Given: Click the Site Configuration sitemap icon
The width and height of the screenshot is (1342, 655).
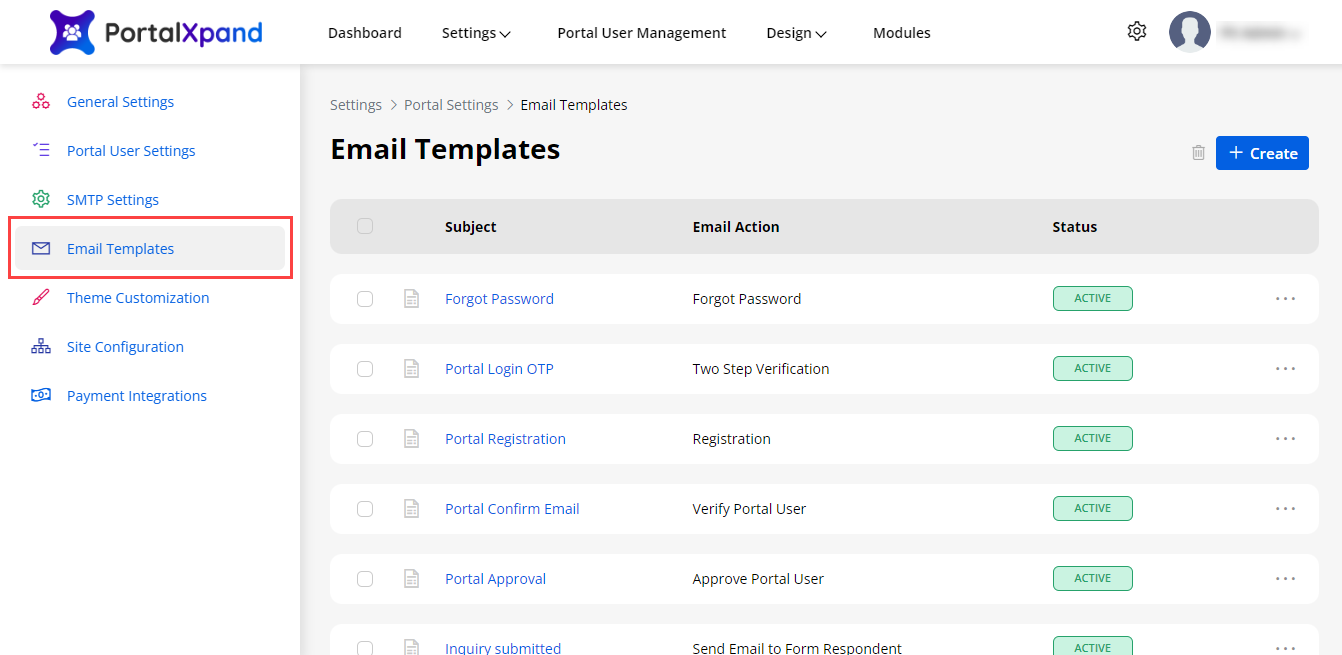Looking at the screenshot, I should 41,346.
